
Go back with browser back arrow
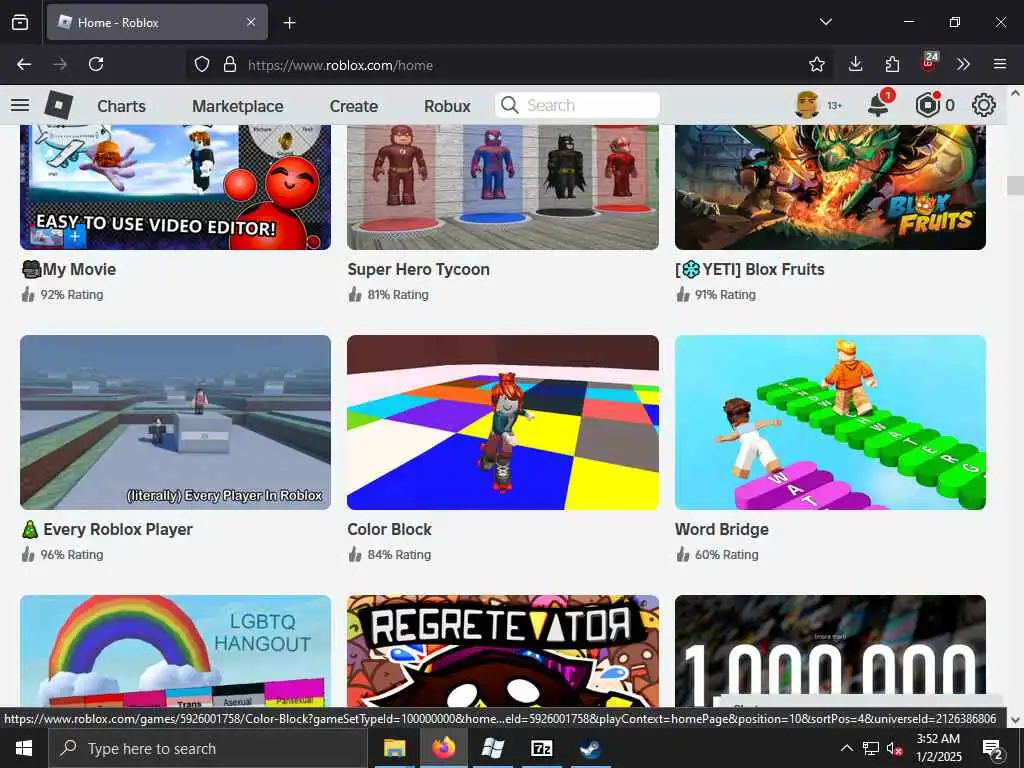coord(24,64)
